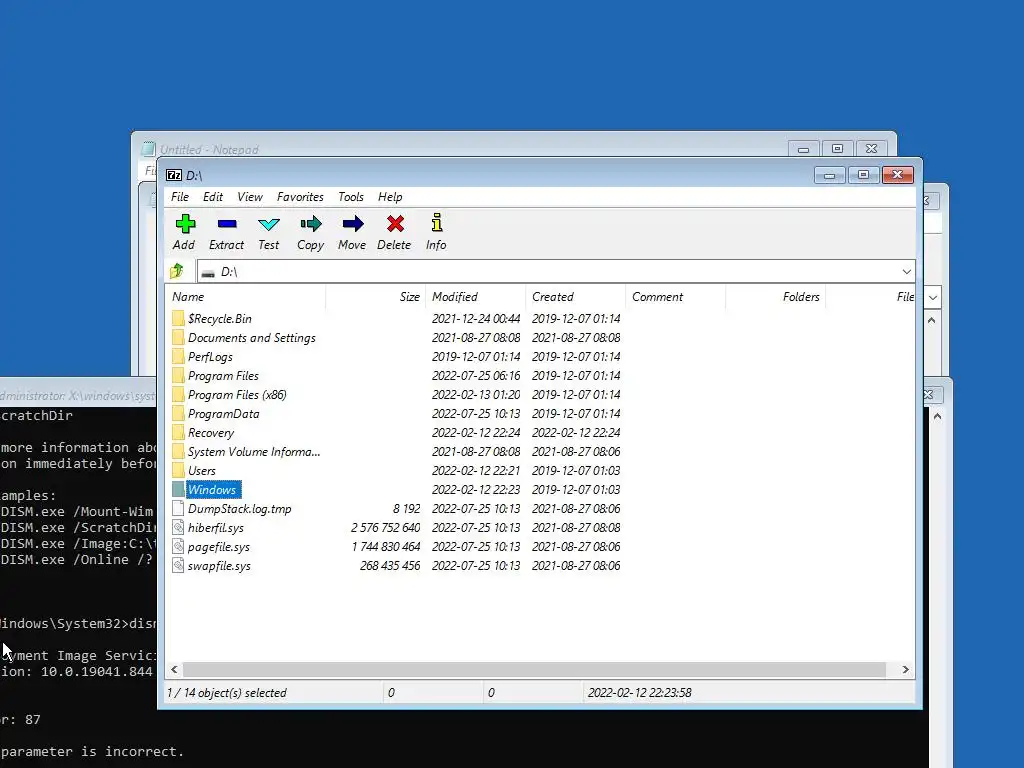Click status bar date 2022-02-12 22:23:58
Viewport: 1024px width, 768px height.
coord(639,692)
